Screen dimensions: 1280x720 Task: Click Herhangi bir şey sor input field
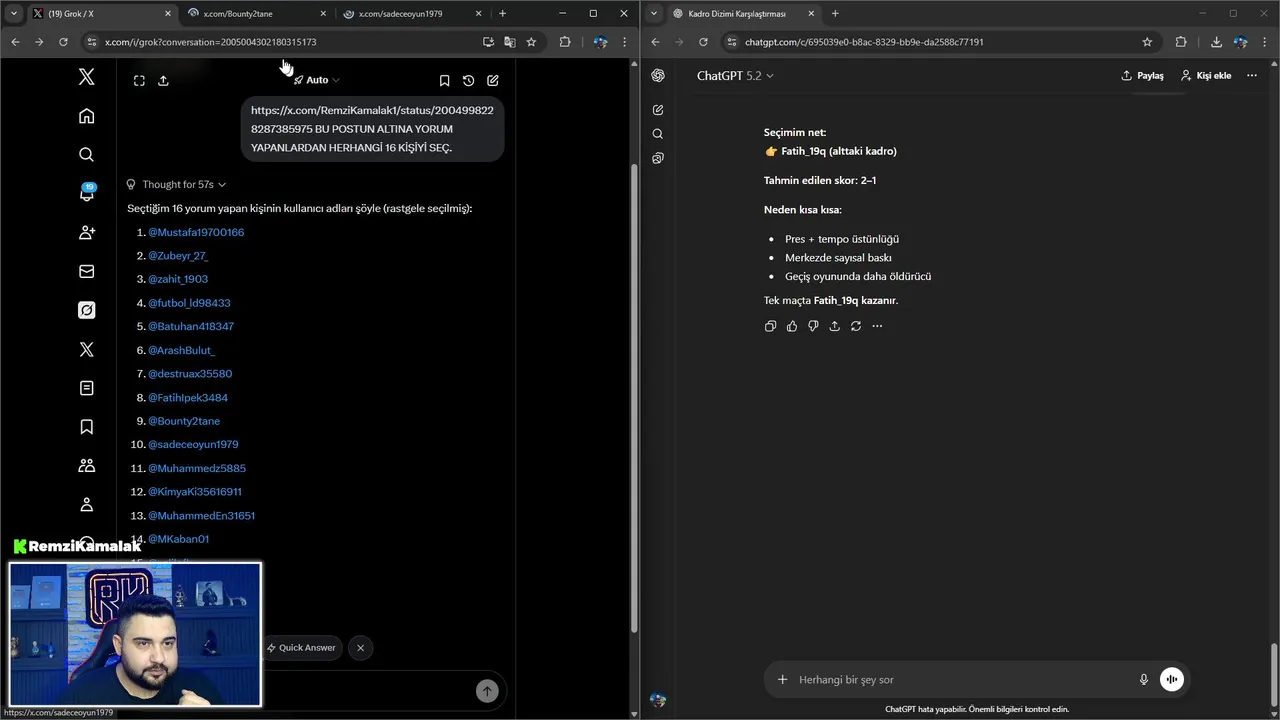(960, 680)
